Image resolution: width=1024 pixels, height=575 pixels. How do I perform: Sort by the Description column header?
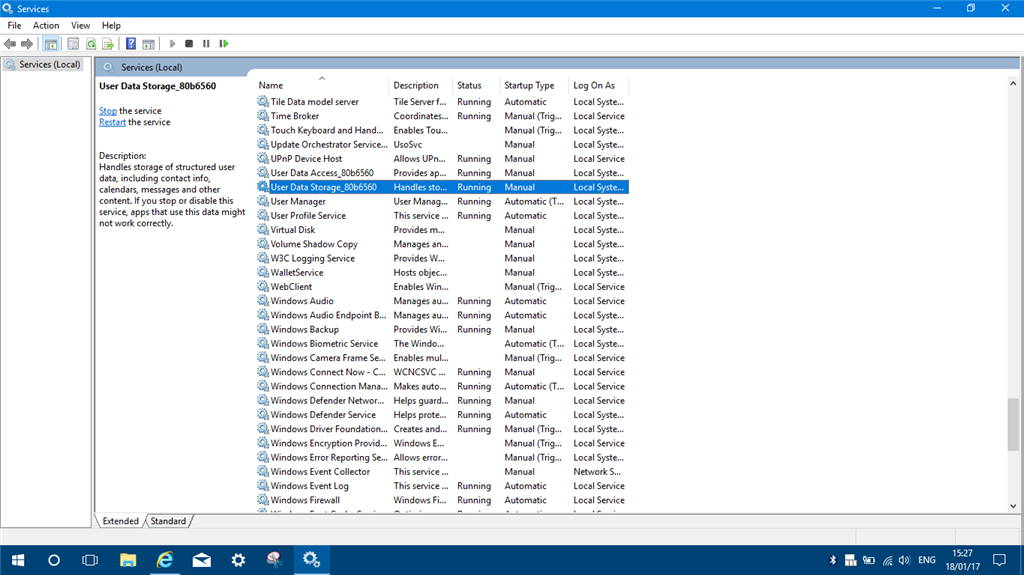(421, 85)
